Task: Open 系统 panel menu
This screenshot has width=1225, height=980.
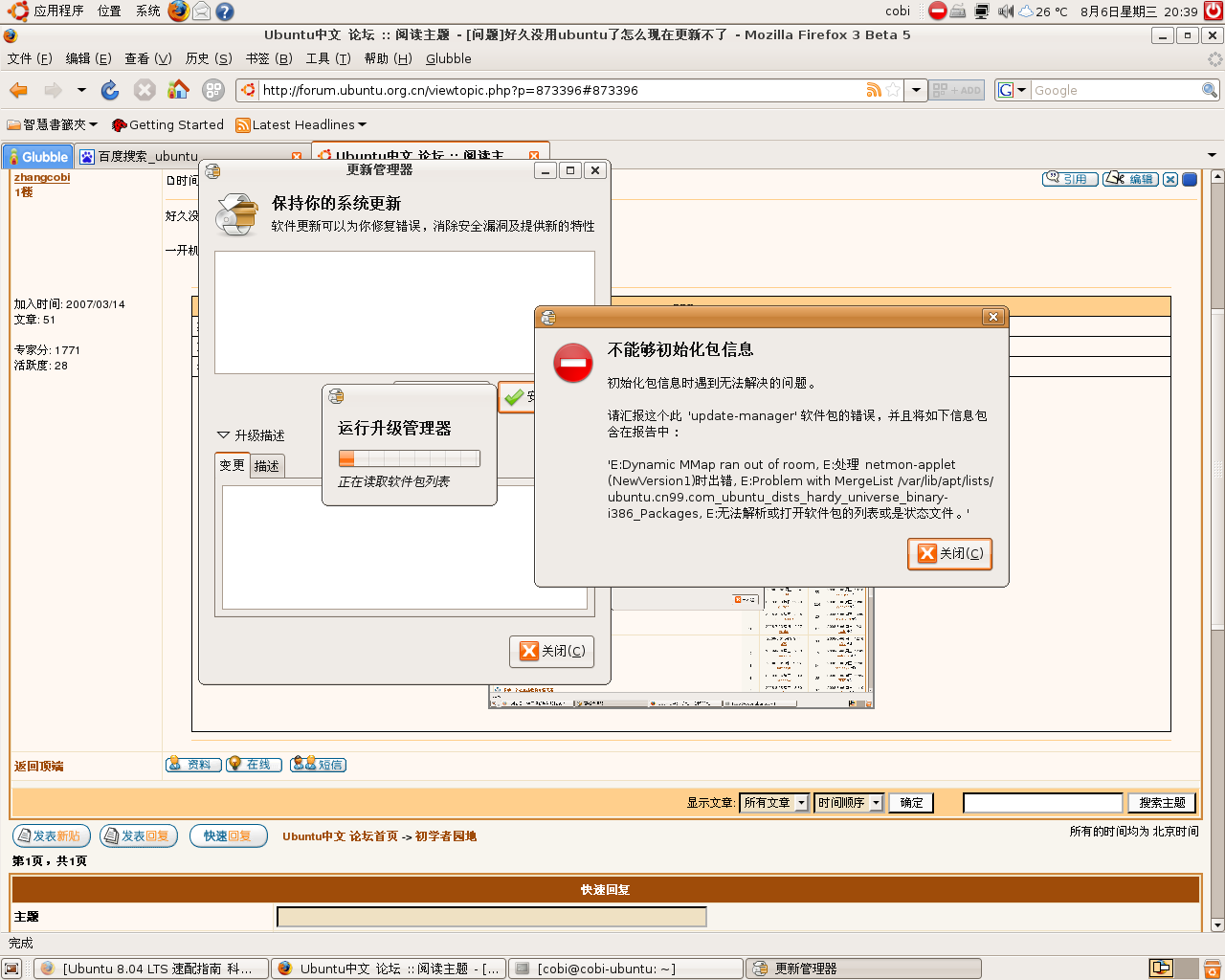Action: click(148, 11)
